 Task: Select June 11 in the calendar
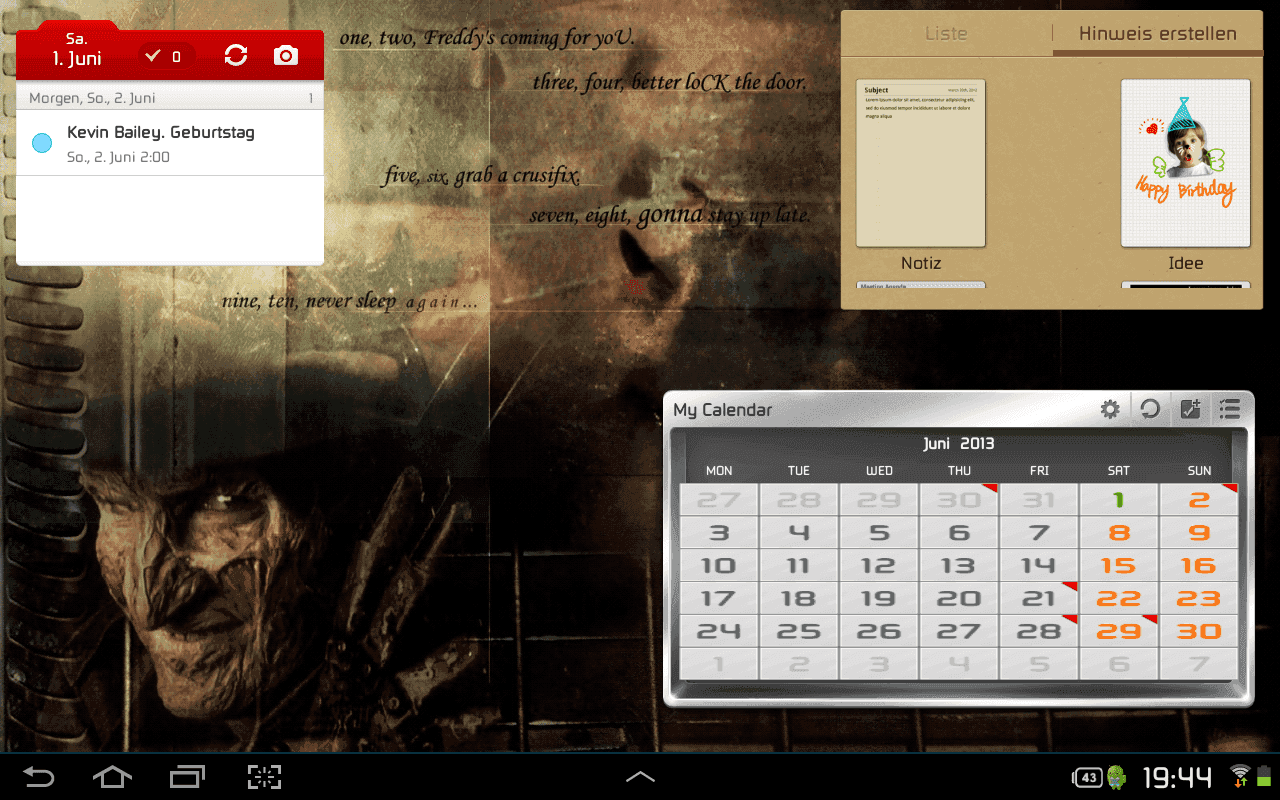[799, 566]
